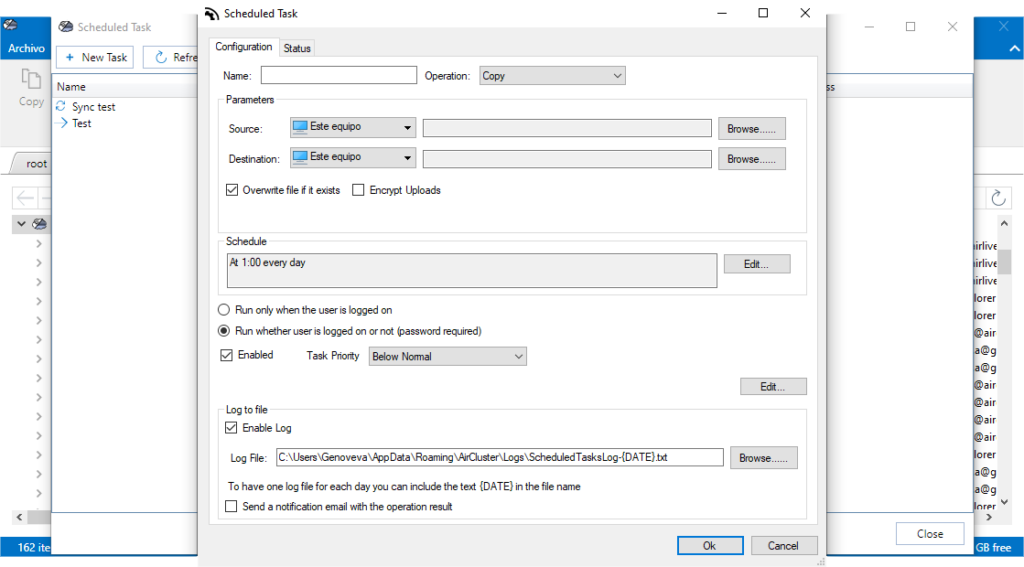Collapse the ribbon with chevron up
Viewport: 1024px width, 567px height.
click(1014, 48)
